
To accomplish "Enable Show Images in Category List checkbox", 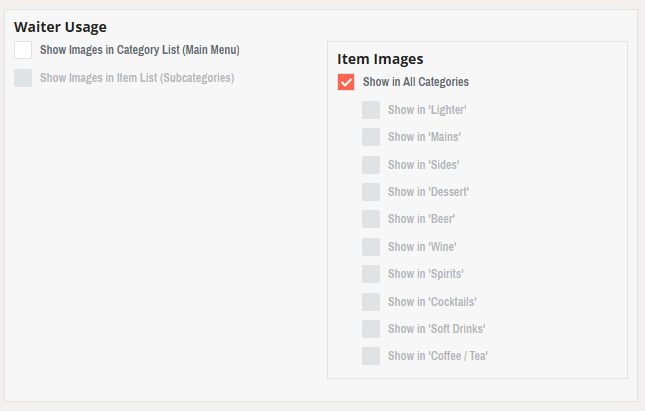I will [x=23, y=50].
